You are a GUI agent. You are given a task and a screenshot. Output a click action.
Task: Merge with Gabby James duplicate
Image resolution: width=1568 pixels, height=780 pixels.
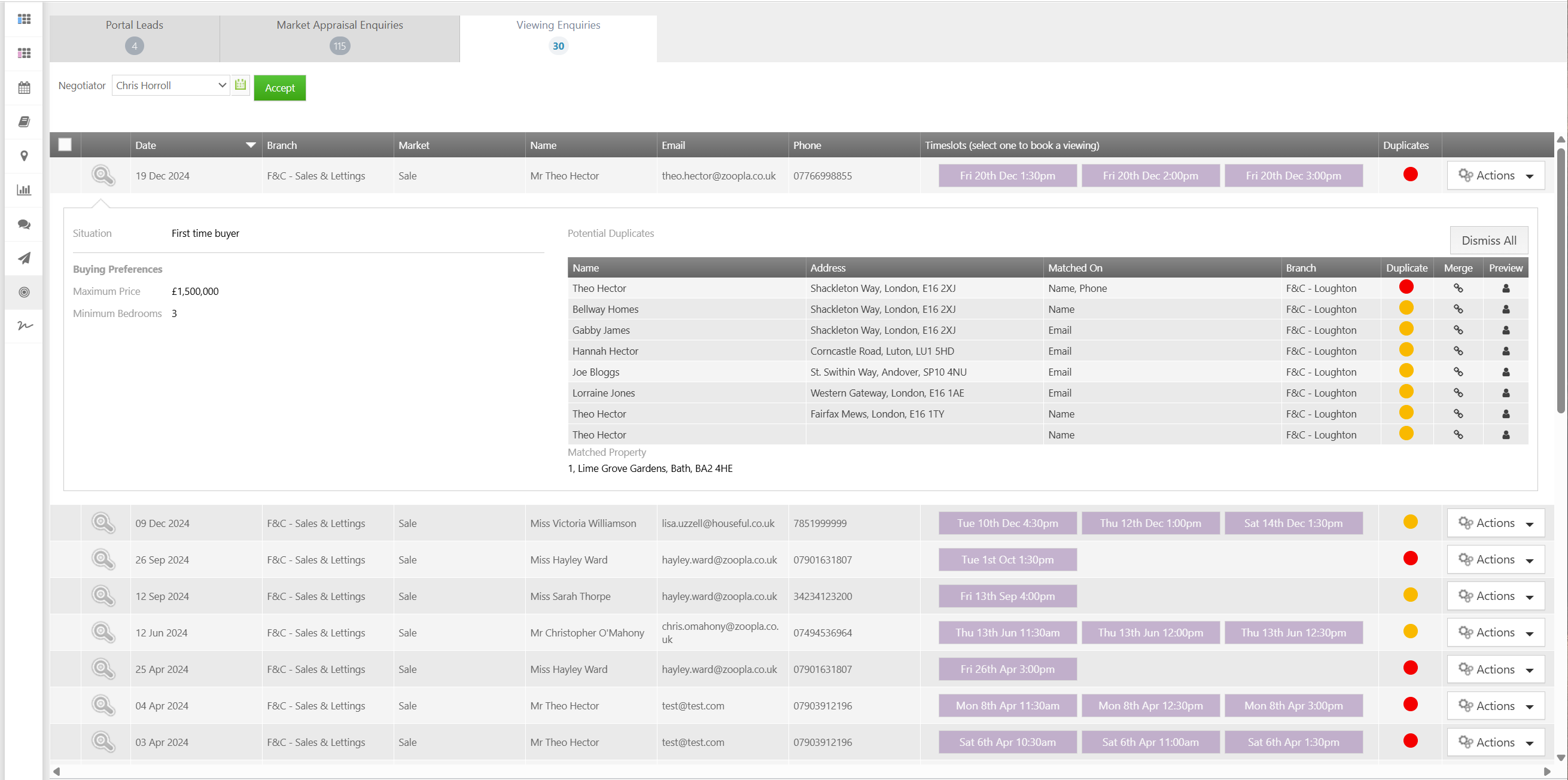click(1459, 330)
